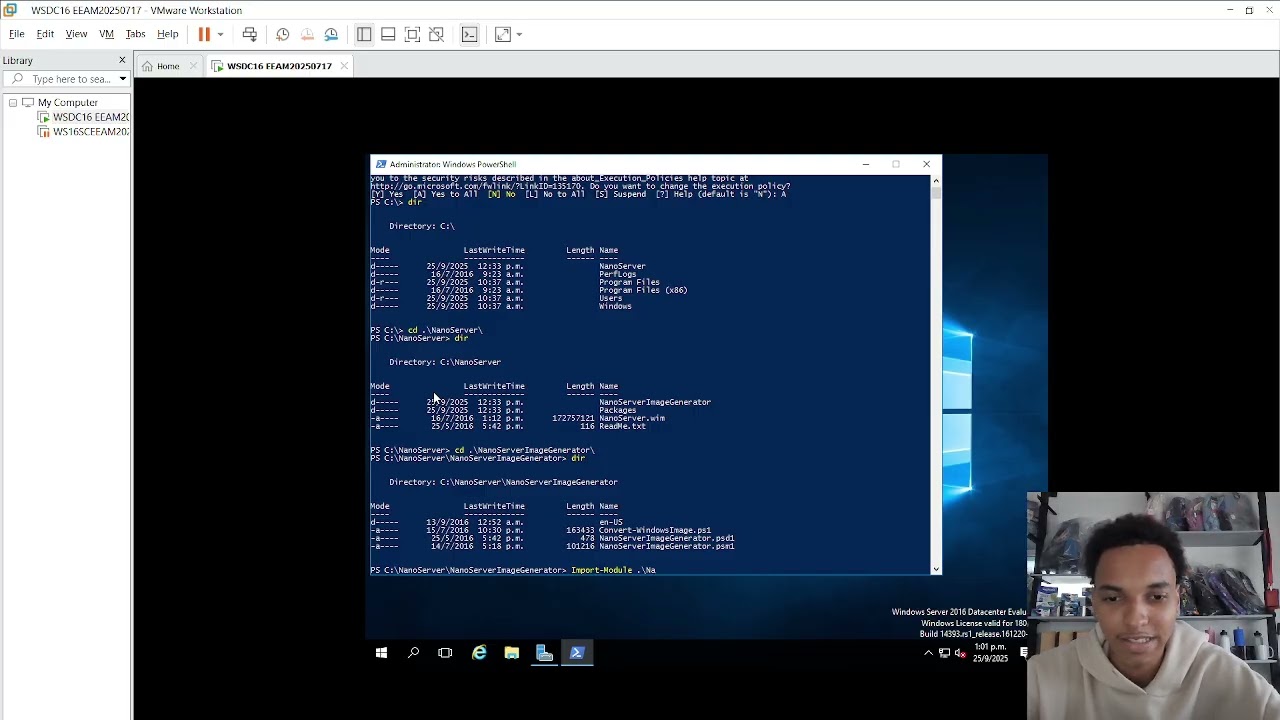
Task: Click the stretch guest display icon
Action: [503, 35]
